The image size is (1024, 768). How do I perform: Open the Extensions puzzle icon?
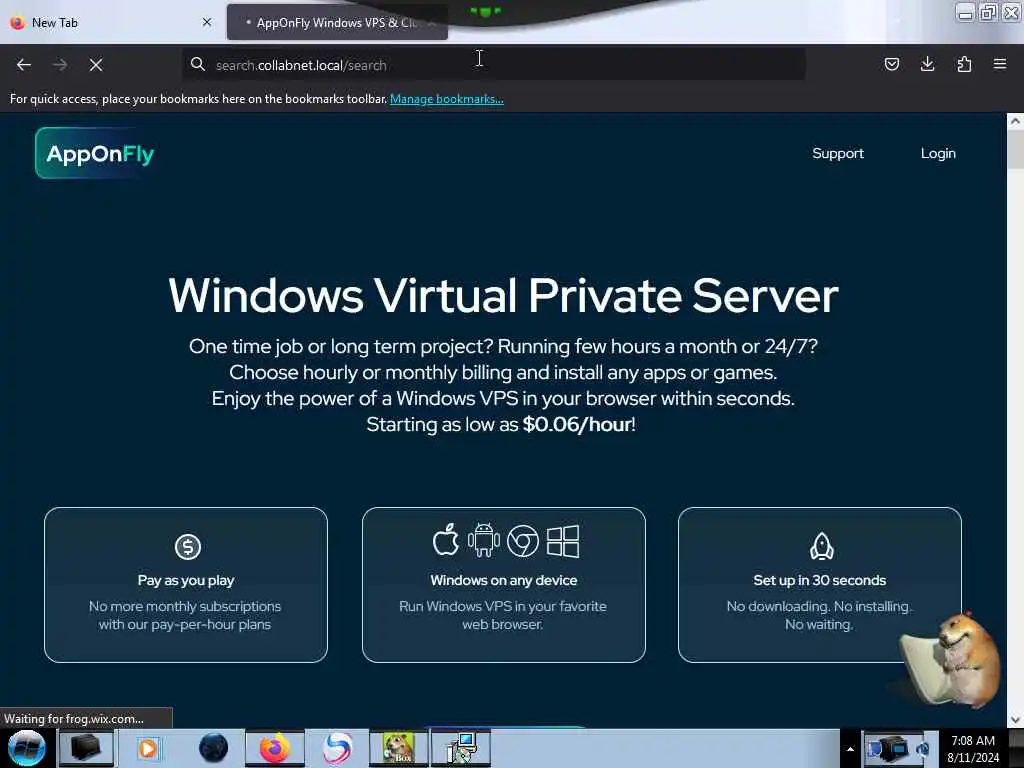964,64
